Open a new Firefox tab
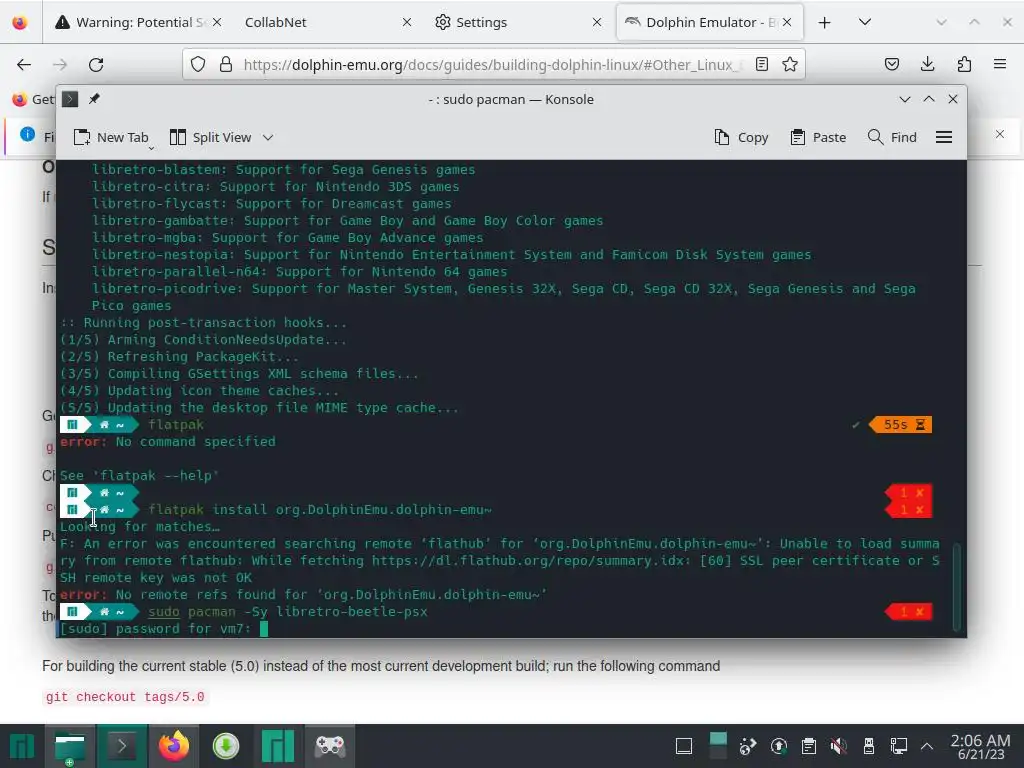The image size is (1024, 768). (x=824, y=22)
